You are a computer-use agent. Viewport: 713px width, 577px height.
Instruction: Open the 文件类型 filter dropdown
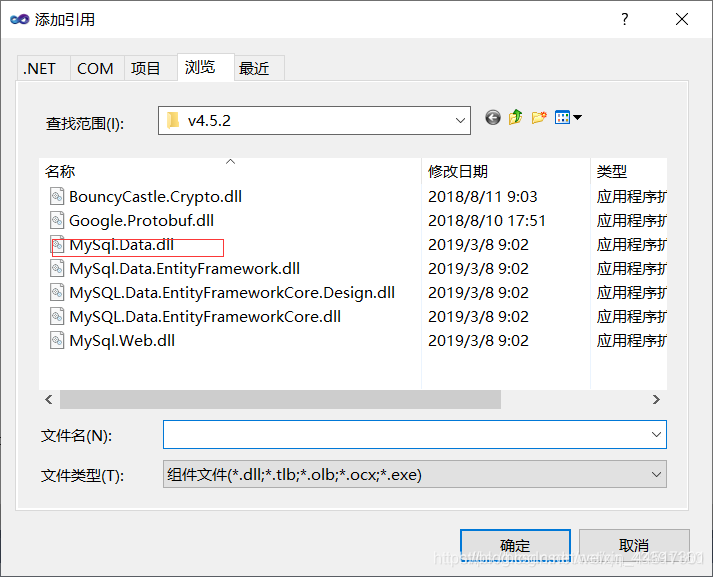click(415, 474)
